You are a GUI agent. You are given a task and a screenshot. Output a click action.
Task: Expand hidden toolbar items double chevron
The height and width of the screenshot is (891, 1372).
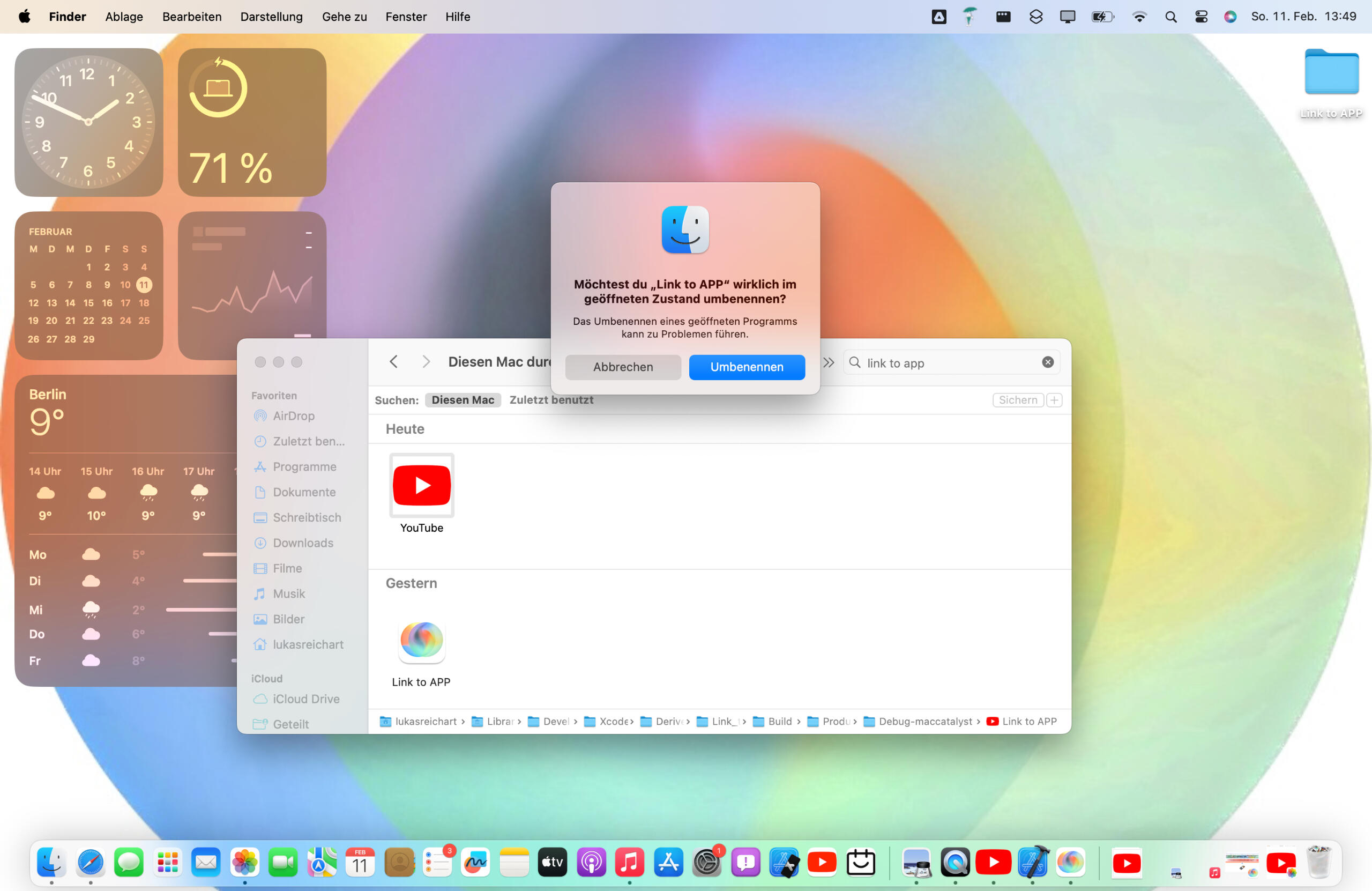pos(829,362)
